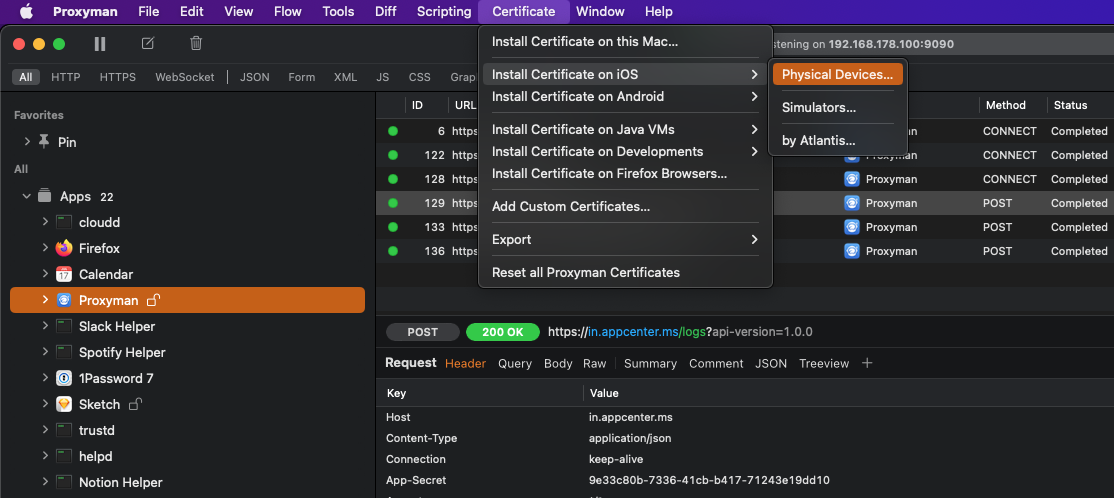Collapse the Apps tree group
Viewport: 1114px width, 498px height.
[27, 196]
